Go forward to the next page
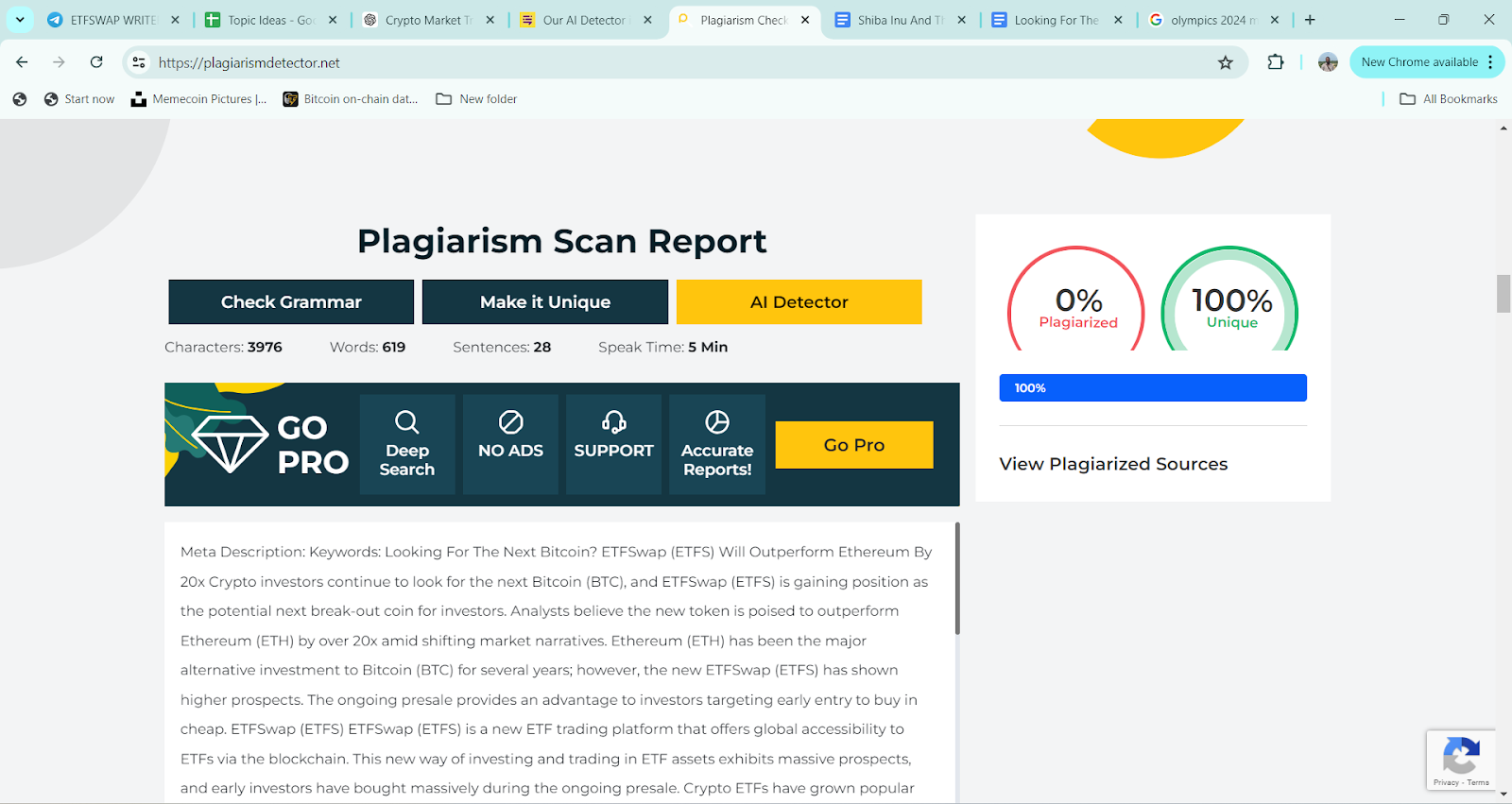1512x804 pixels. [59, 62]
